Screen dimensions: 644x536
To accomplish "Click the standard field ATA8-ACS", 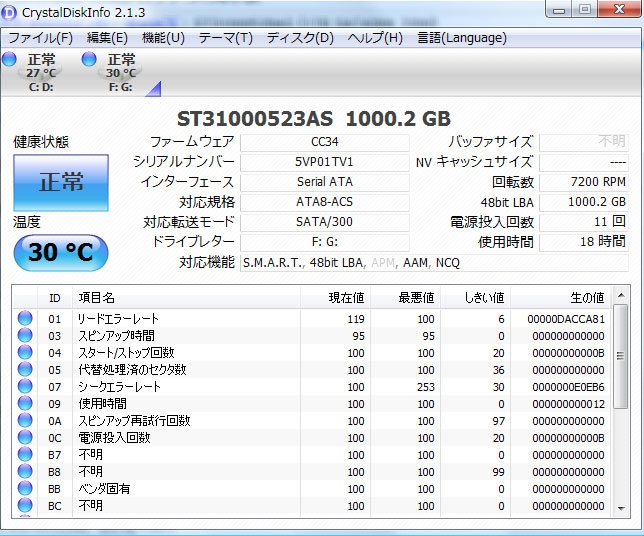I will click(324, 202).
